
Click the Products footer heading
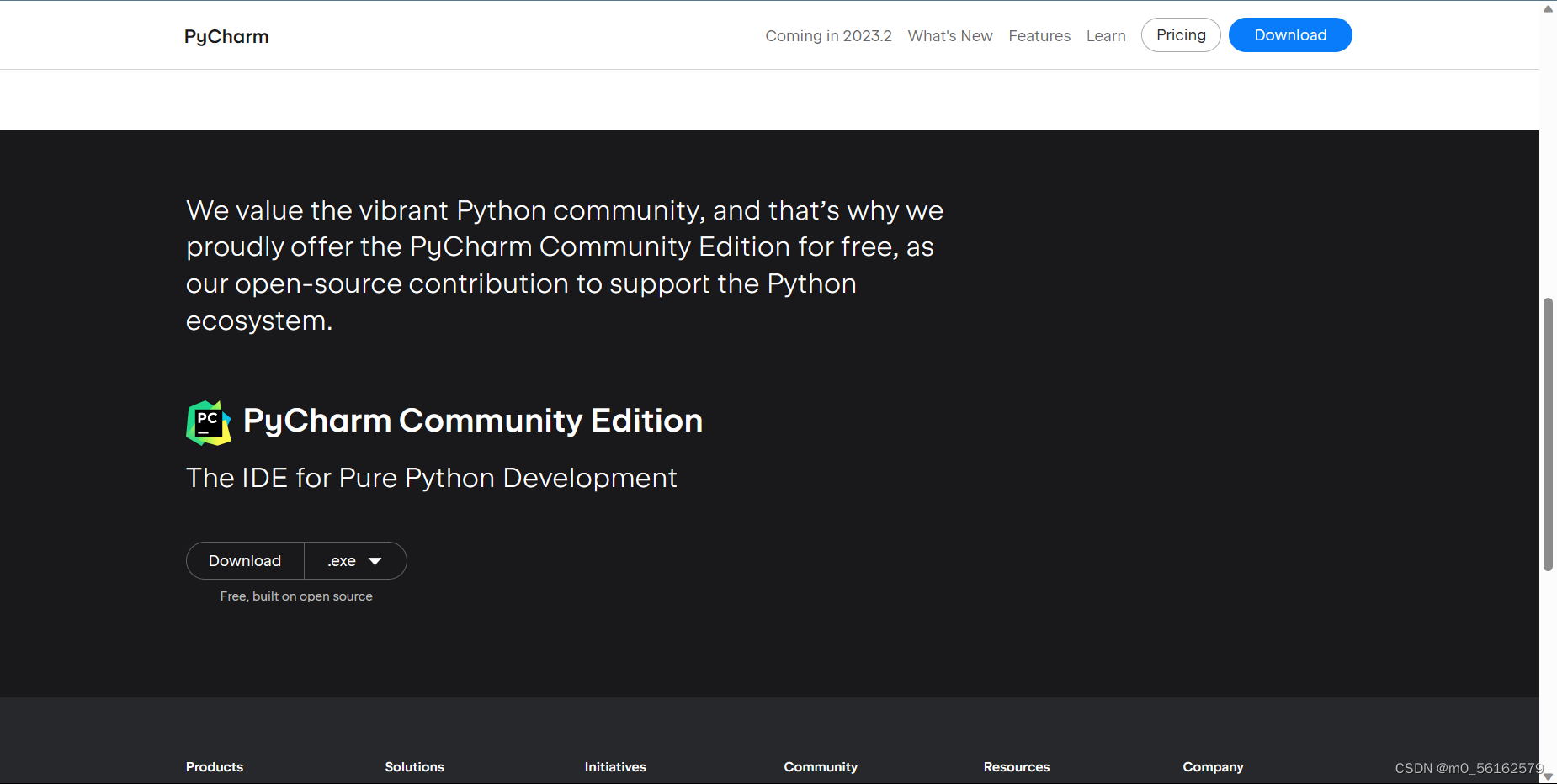pos(215,767)
